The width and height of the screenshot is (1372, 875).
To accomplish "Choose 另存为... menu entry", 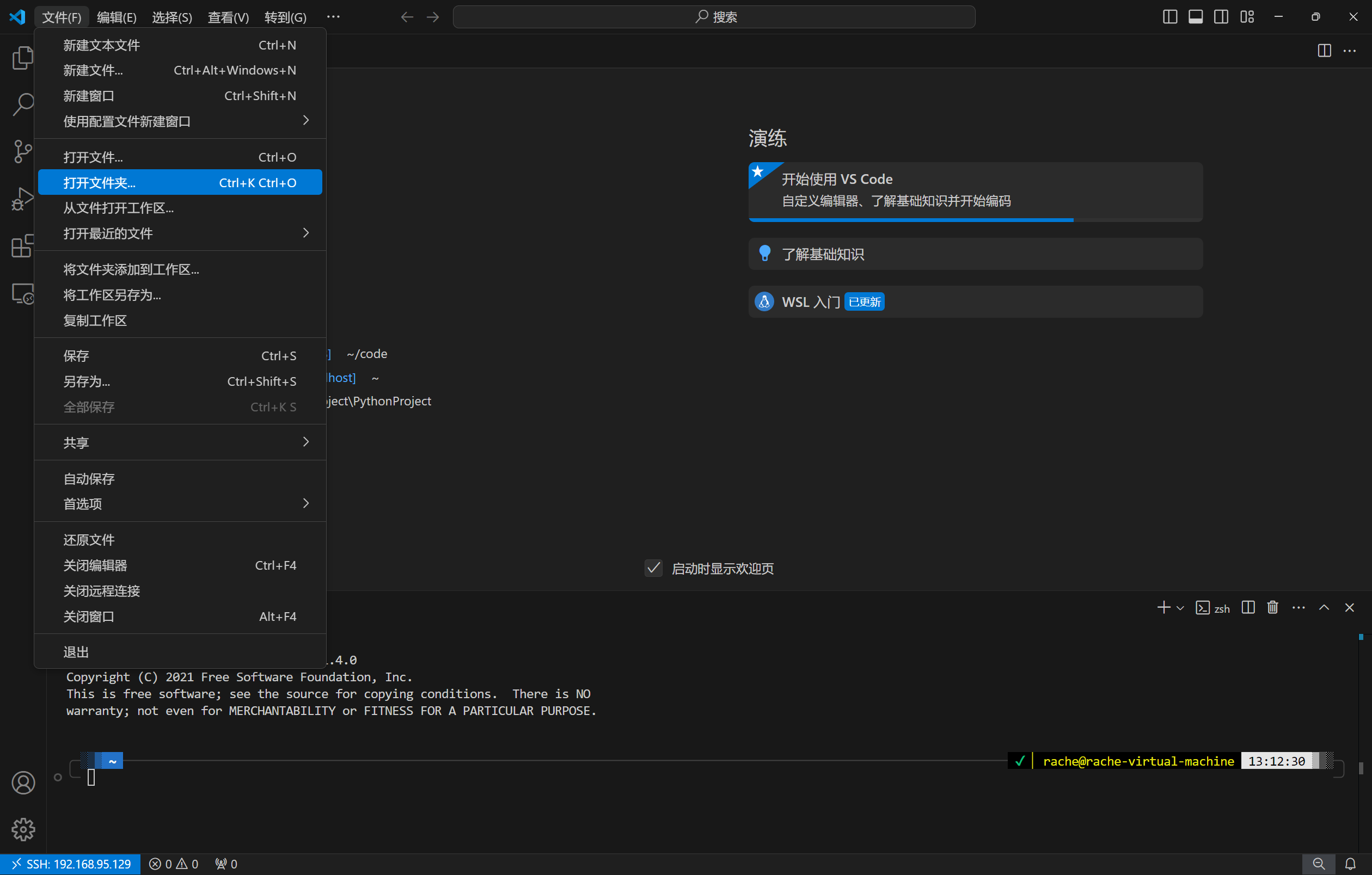I will click(180, 381).
